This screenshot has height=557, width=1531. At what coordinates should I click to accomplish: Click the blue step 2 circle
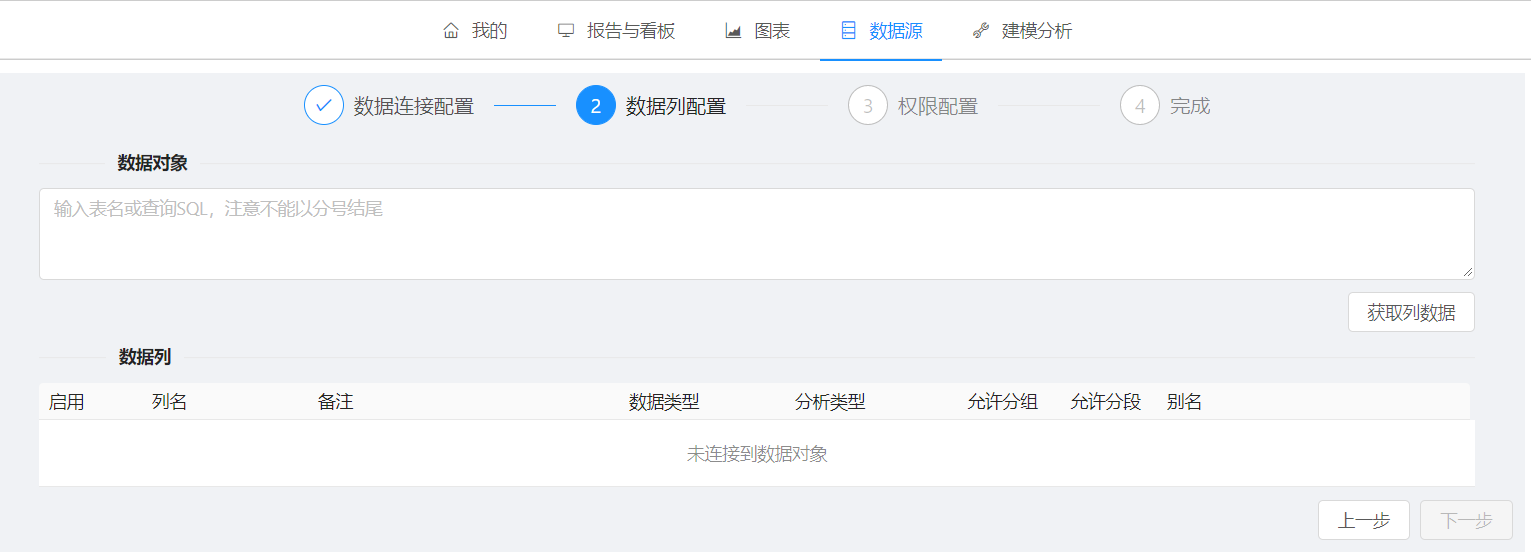pos(596,105)
